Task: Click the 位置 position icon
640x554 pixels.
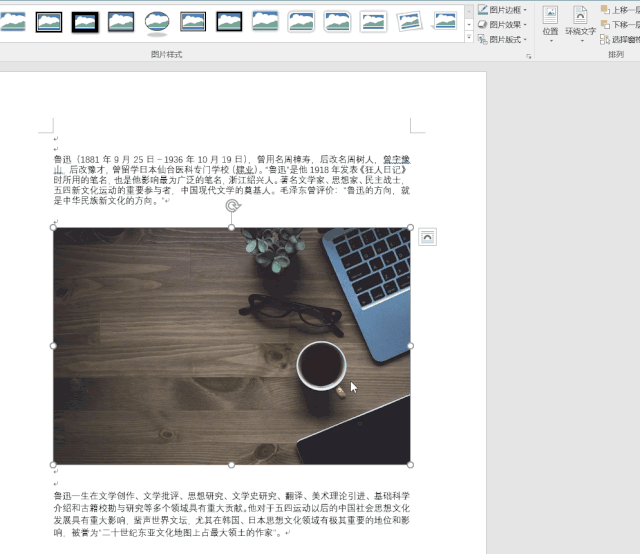Action: click(550, 20)
